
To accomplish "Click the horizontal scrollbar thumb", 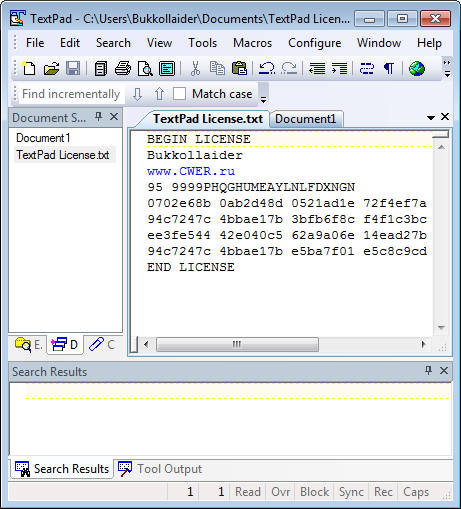I will [237, 344].
